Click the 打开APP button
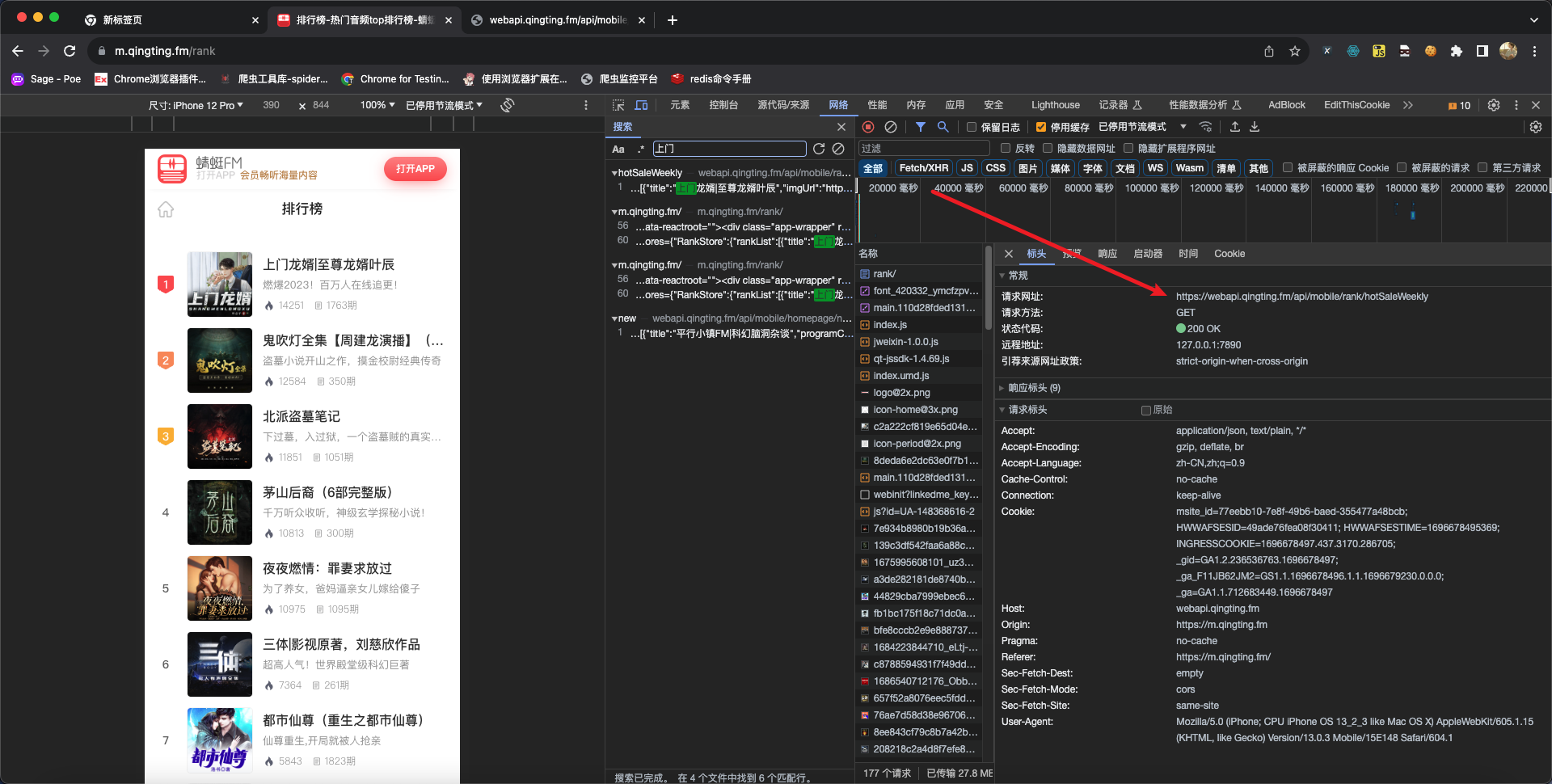Screen dimensions: 1552x784 [x=415, y=169]
